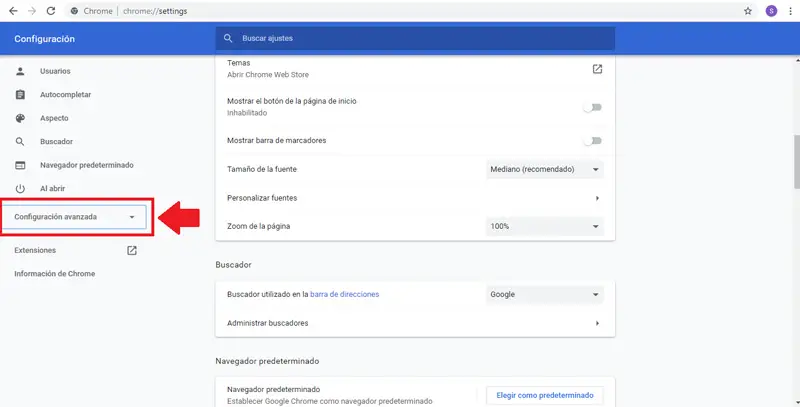Open the Google search engine dropdown

click(545, 294)
